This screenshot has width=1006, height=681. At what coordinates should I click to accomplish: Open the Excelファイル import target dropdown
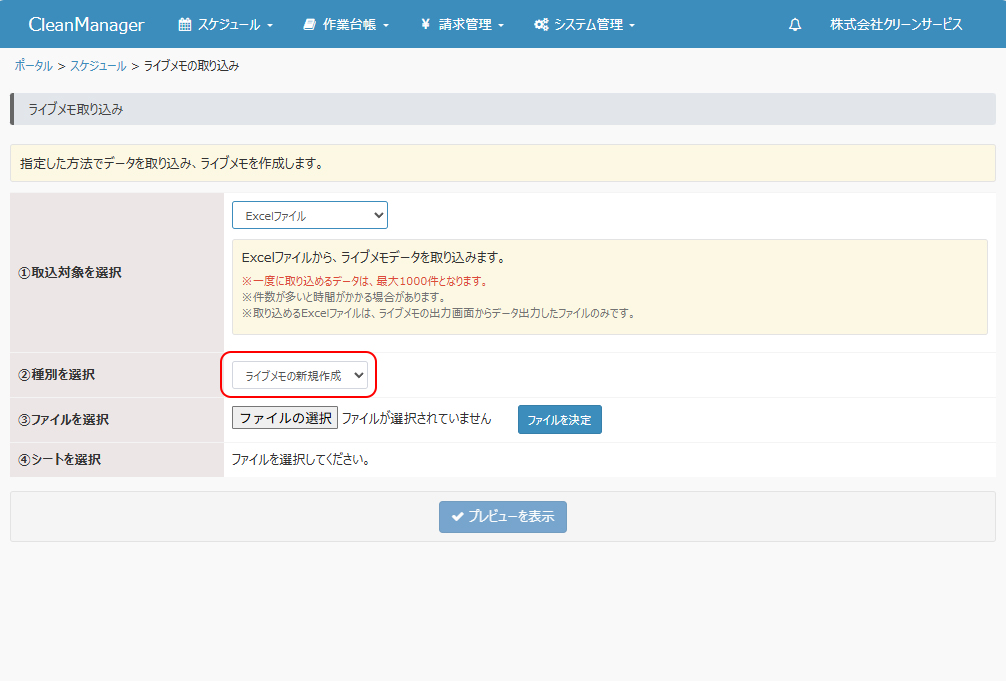point(309,215)
